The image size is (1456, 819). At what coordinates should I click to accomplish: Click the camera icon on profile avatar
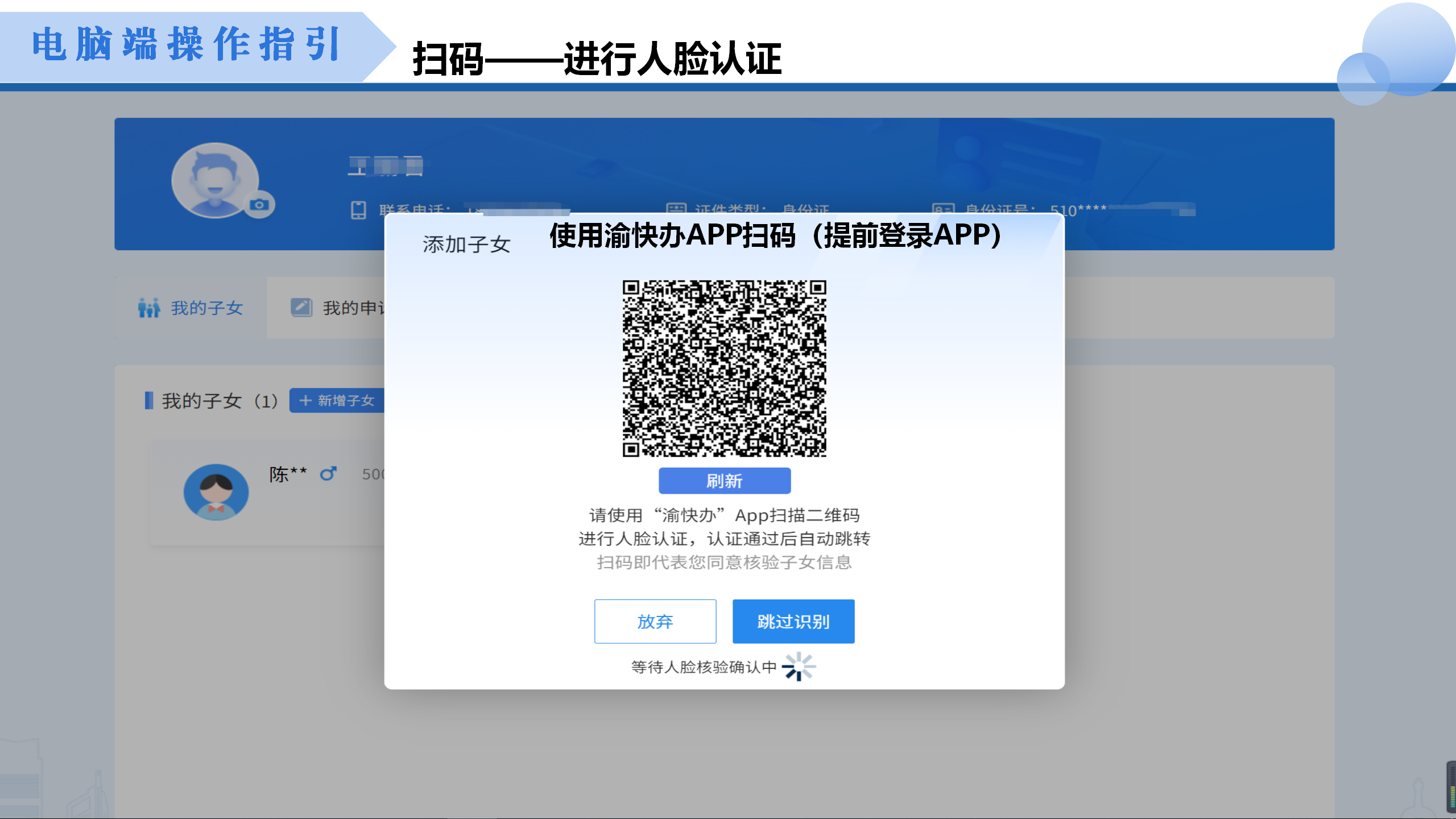point(259,205)
